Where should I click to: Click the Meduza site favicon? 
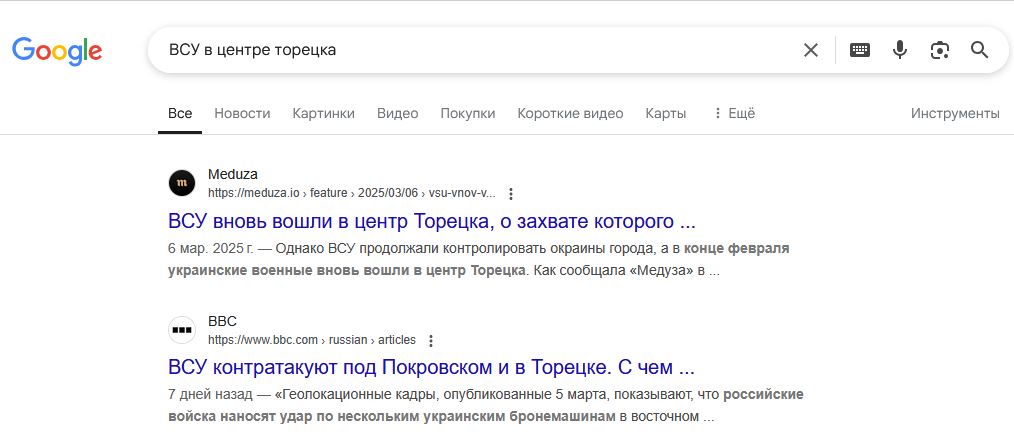coord(182,183)
